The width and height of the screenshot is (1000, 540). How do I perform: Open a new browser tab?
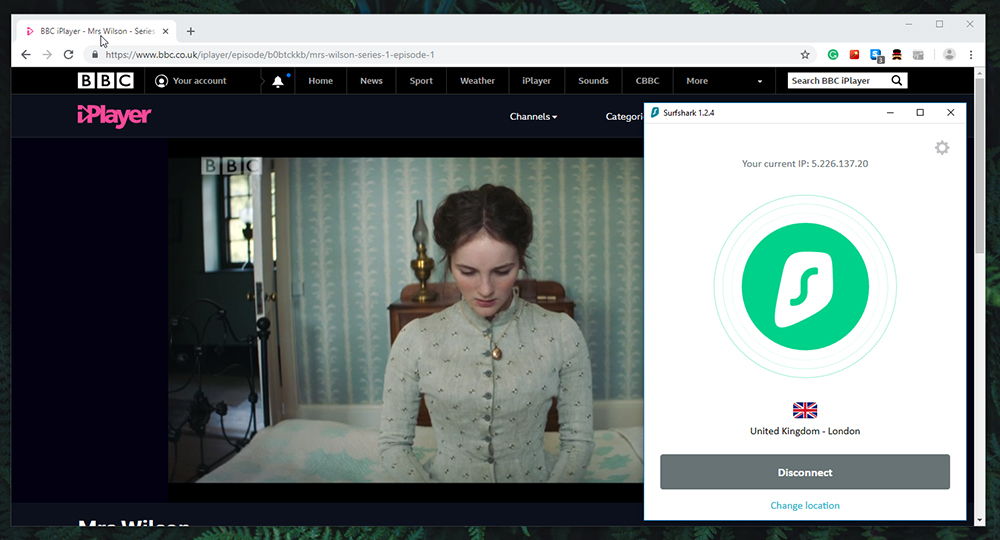point(191,31)
